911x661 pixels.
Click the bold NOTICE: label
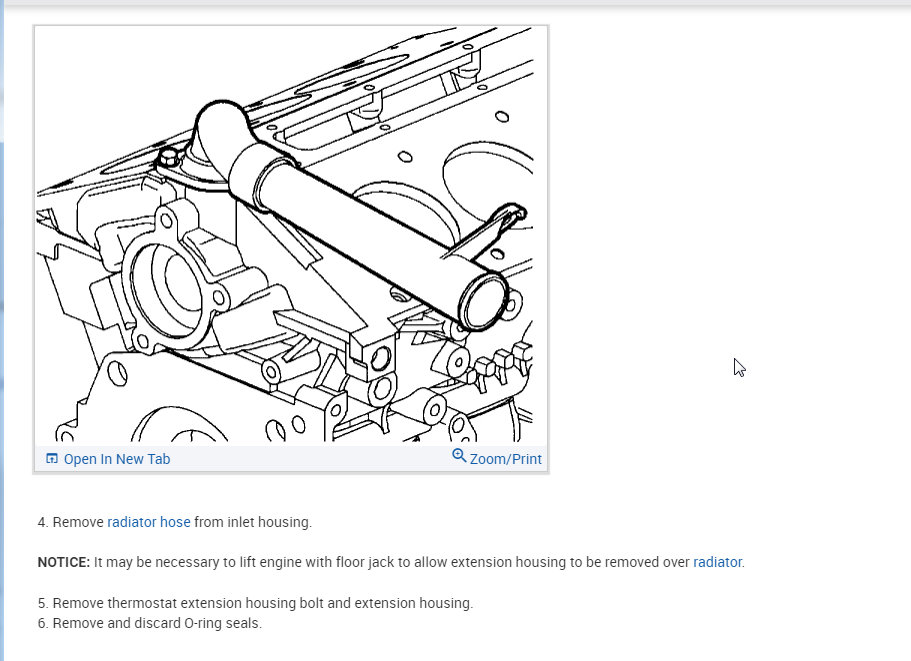pyautogui.click(x=64, y=562)
